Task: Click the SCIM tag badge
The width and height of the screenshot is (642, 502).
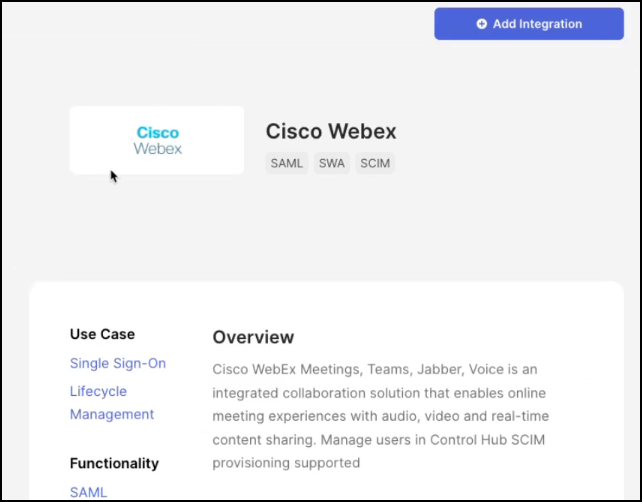Action: [x=376, y=163]
